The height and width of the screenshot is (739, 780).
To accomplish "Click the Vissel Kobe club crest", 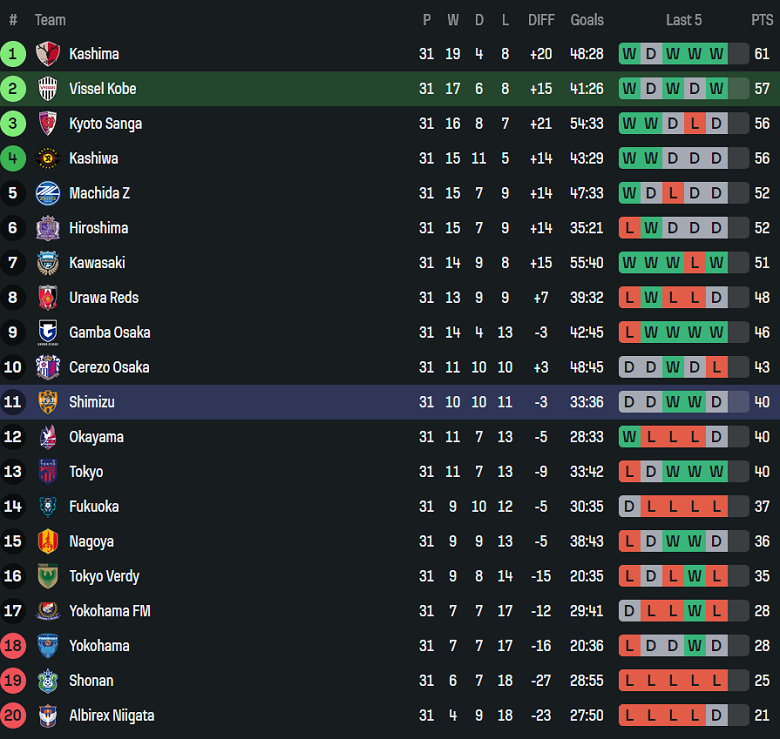I will (48, 89).
